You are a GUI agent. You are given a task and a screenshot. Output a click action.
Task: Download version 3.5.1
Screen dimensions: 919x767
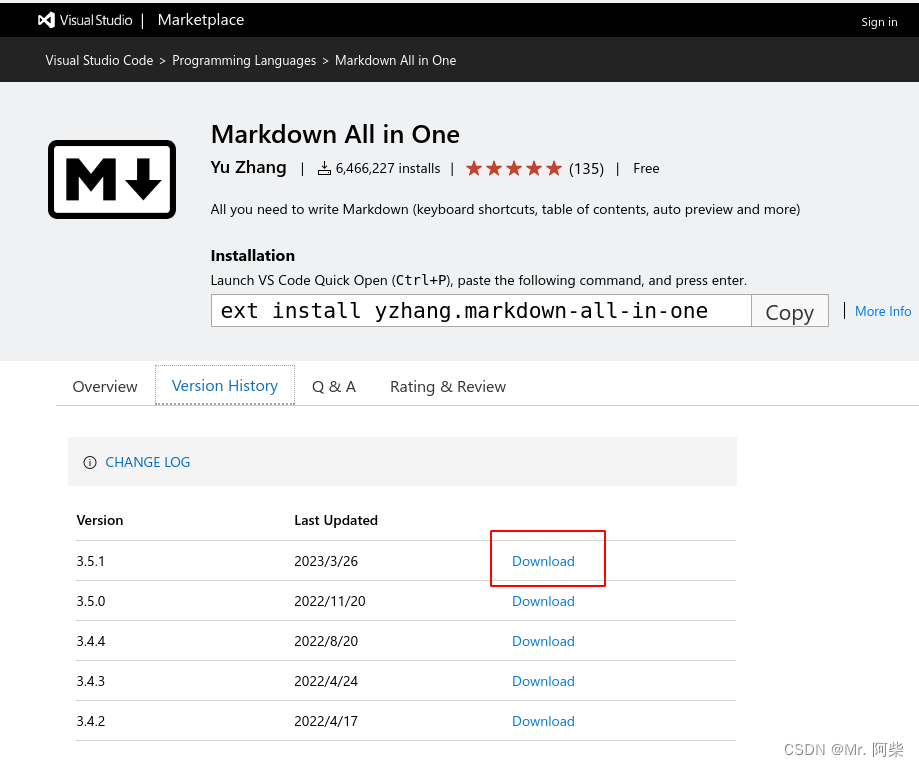(x=543, y=561)
